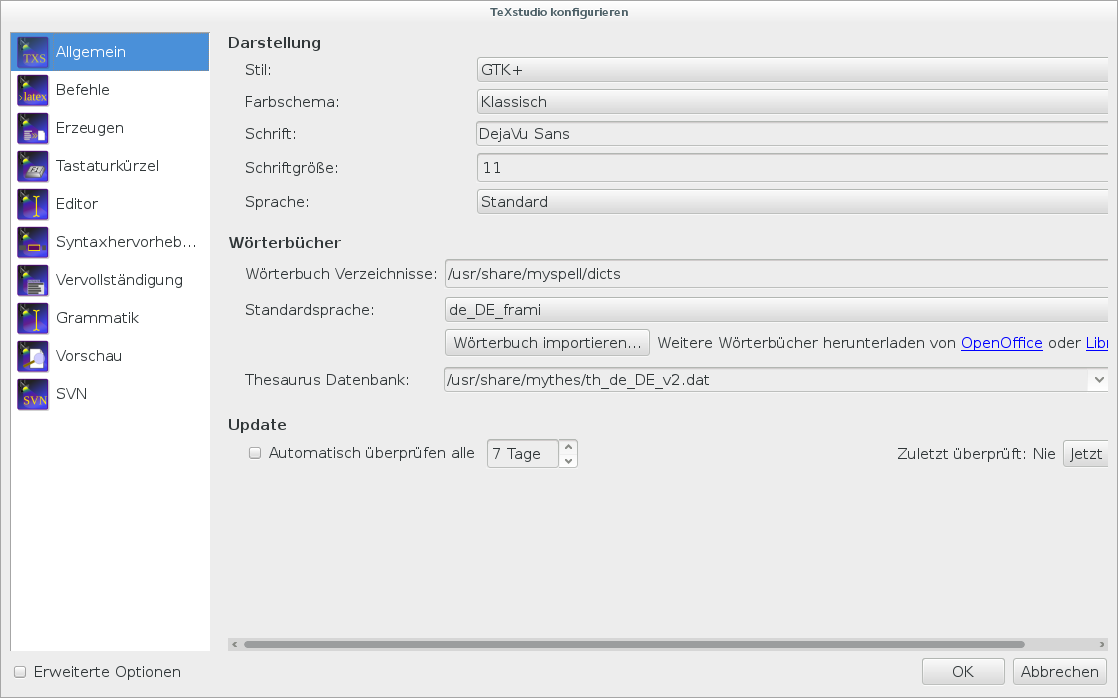Viewport: 1118px width, 698px height.
Task: Increase update interval with up arrow
Action: pos(568,447)
